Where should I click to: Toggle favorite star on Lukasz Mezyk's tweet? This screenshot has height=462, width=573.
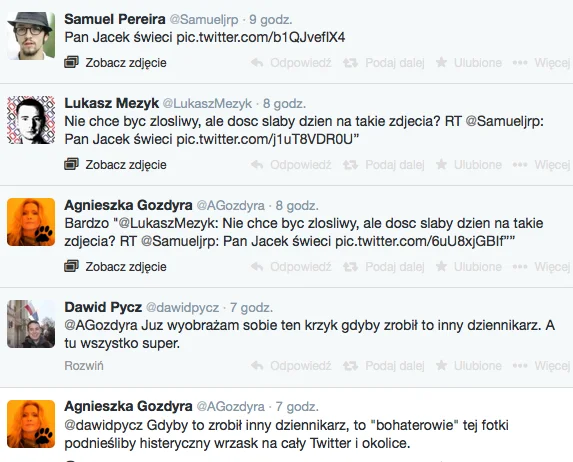tap(441, 164)
